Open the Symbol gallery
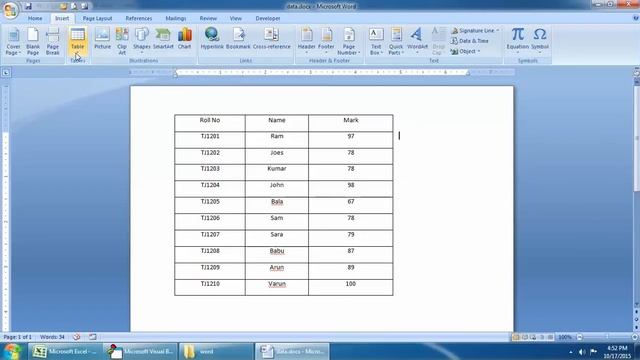This screenshot has width=640, height=360. (540, 40)
